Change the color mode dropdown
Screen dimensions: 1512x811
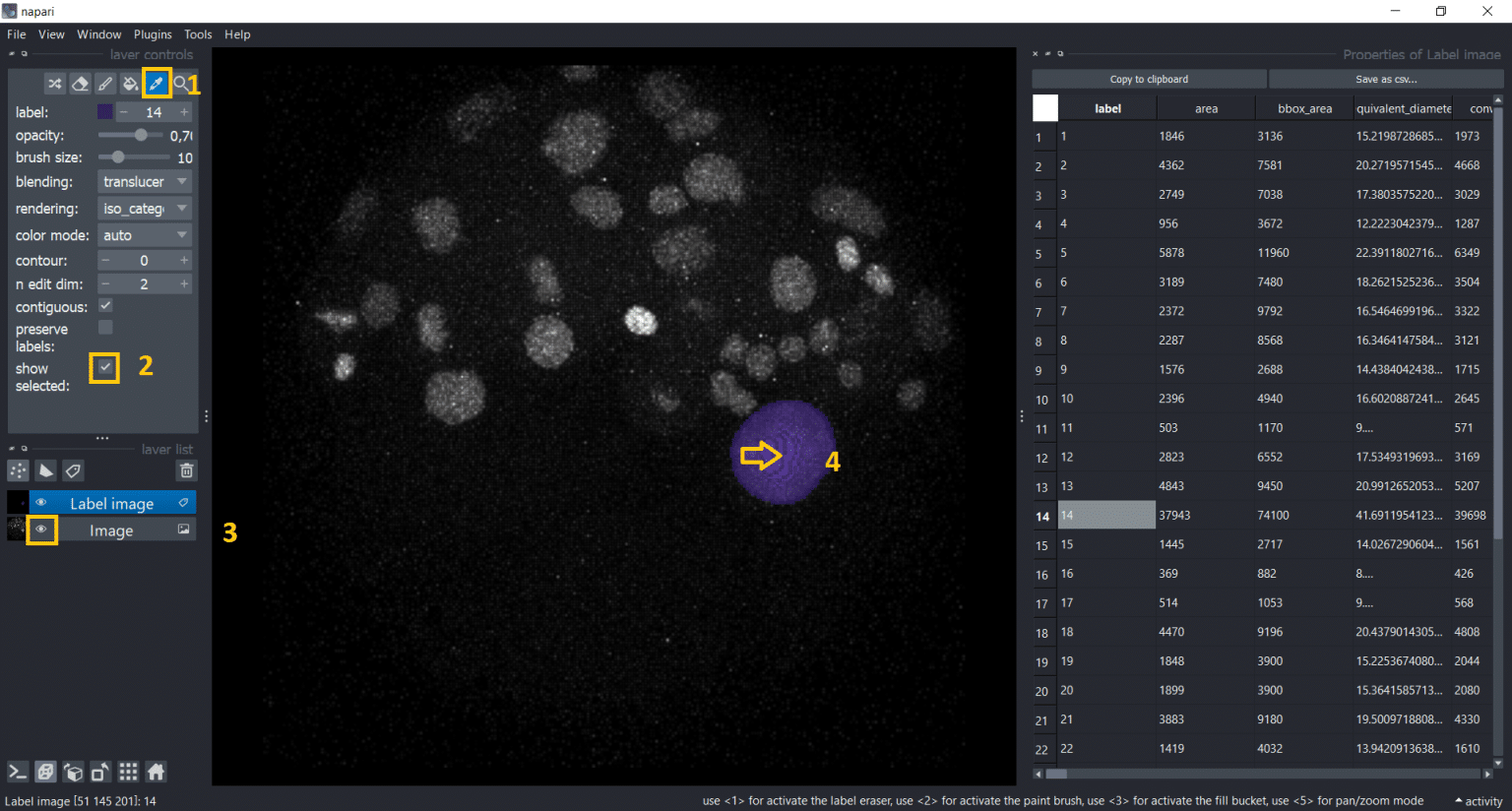144,234
